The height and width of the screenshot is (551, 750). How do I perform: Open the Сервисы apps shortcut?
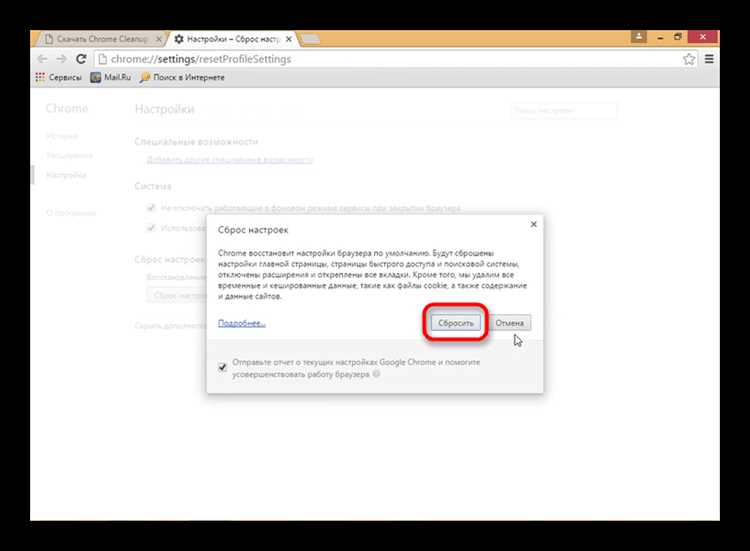click(x=58, y=77)
